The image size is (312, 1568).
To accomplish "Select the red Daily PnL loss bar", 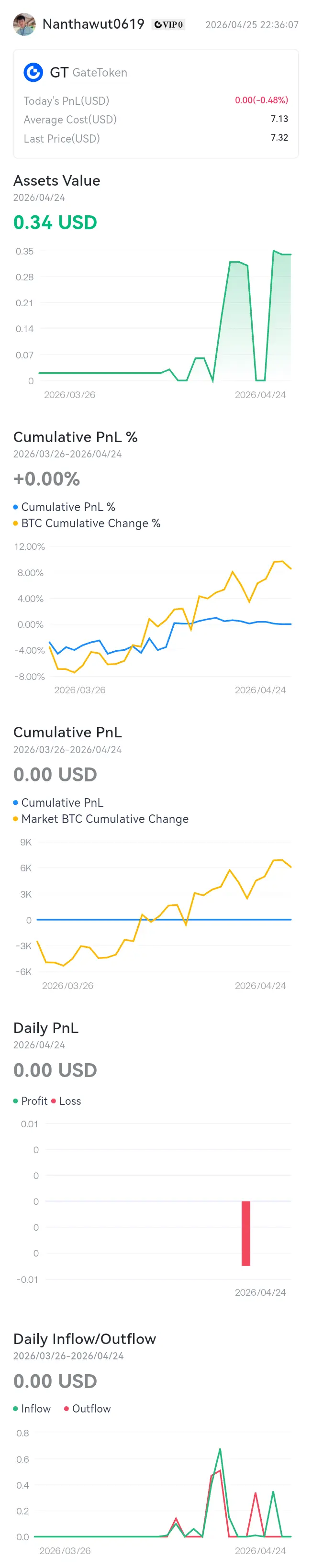I will (245, 1233).
